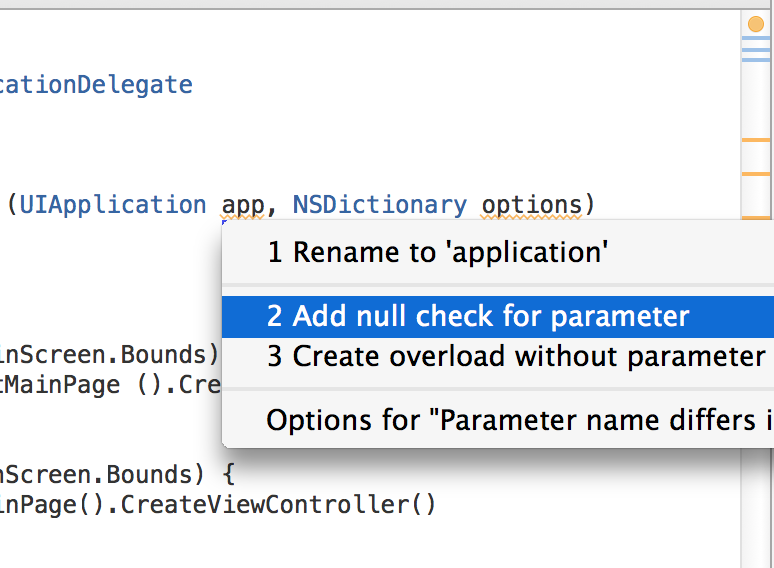774x568 pixels.
Task: Select "Rename to 'application'" in context menu
Action: 437,252
